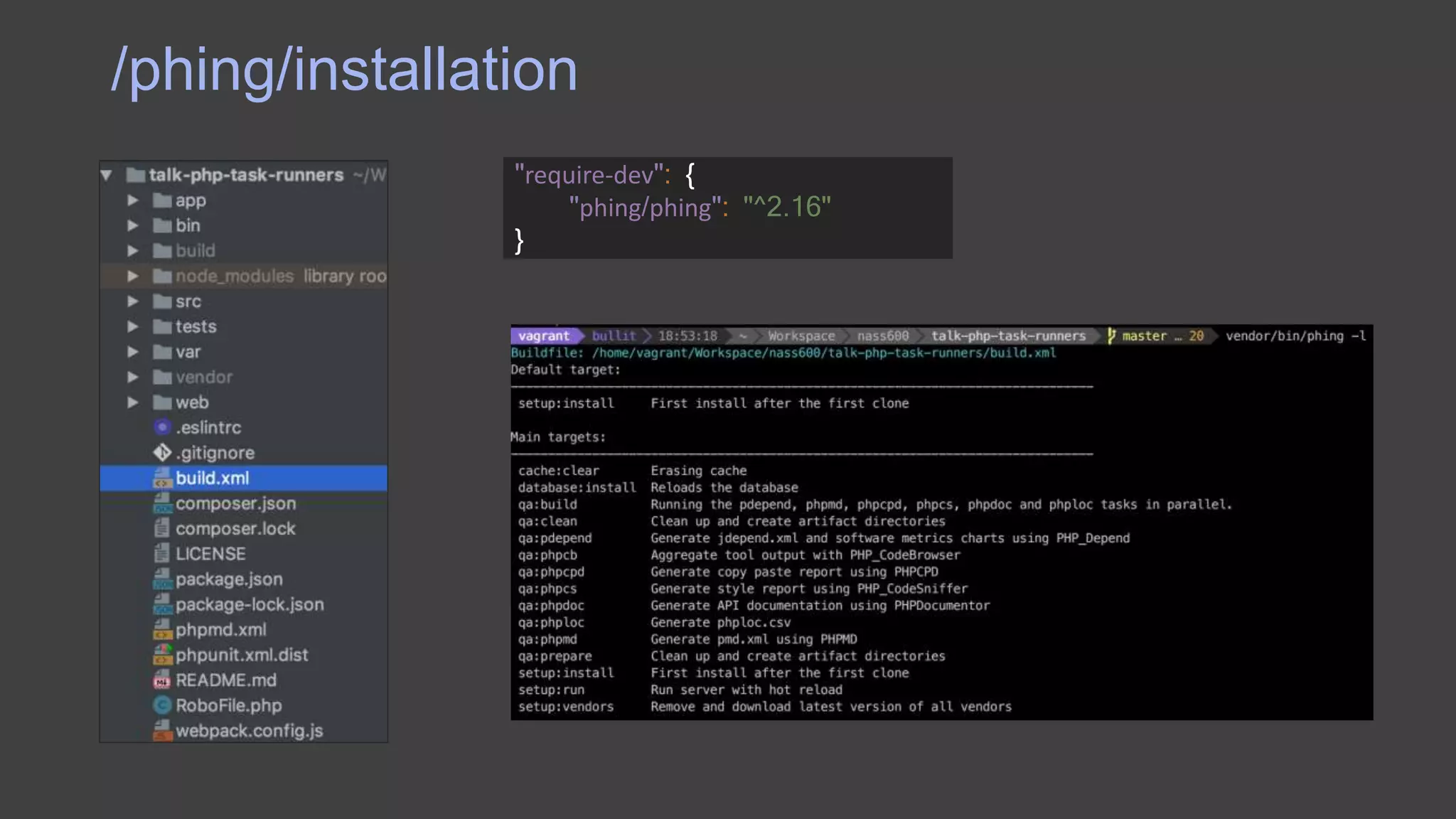Expand the src folder arrow
This screenshot has height=819, width=1456.
[133, 301]
